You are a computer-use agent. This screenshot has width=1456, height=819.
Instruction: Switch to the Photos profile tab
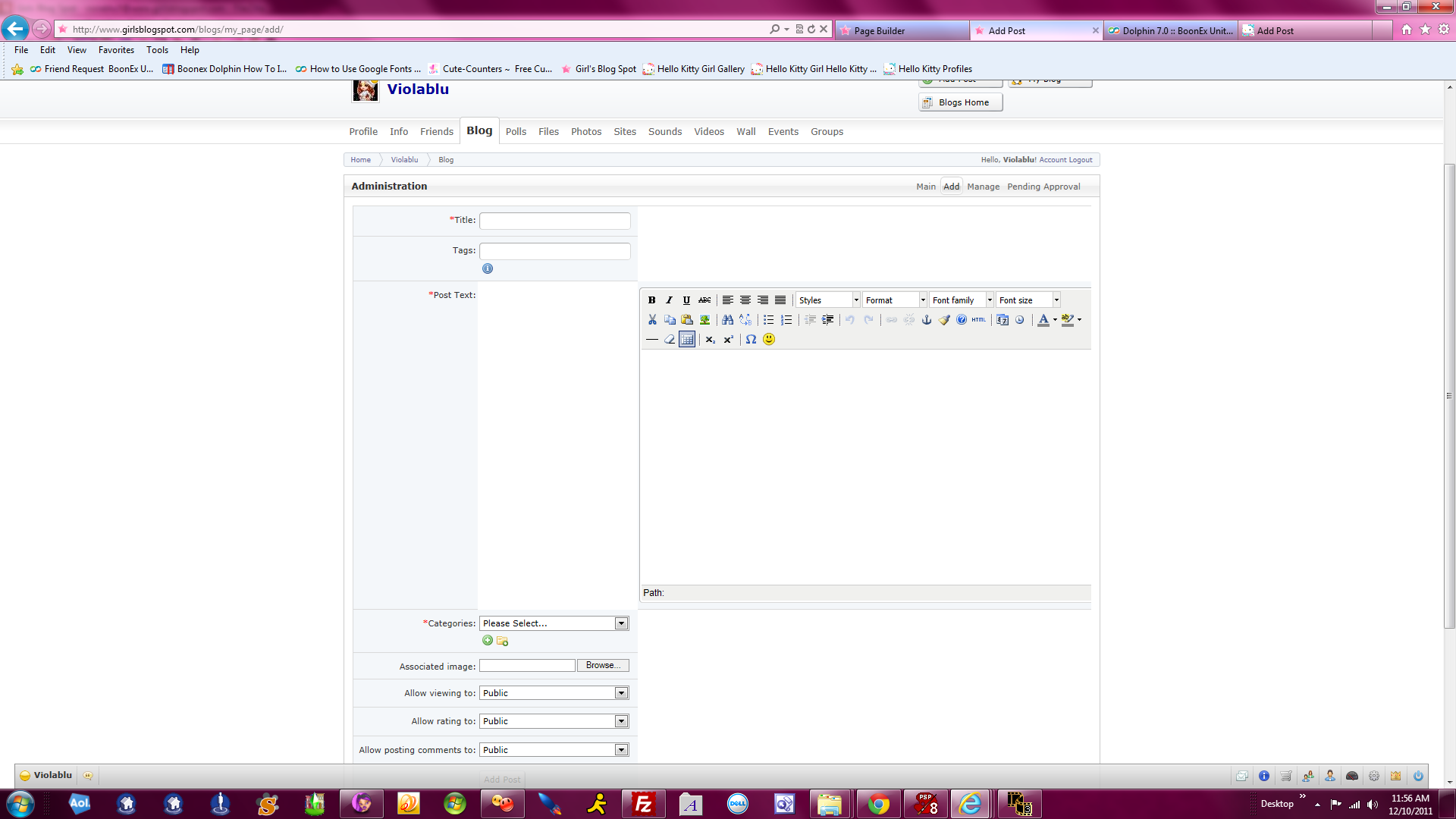[585, 132]
